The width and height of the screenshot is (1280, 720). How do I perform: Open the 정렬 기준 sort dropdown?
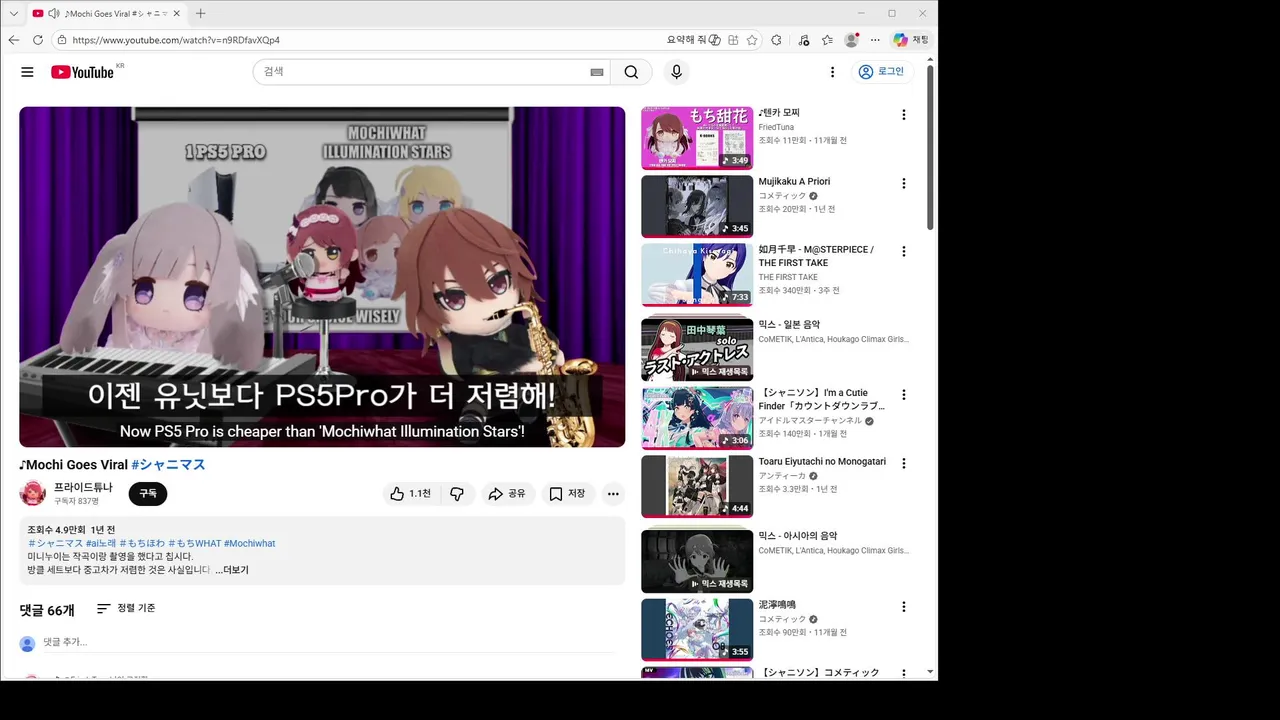(x=126, y=608)
